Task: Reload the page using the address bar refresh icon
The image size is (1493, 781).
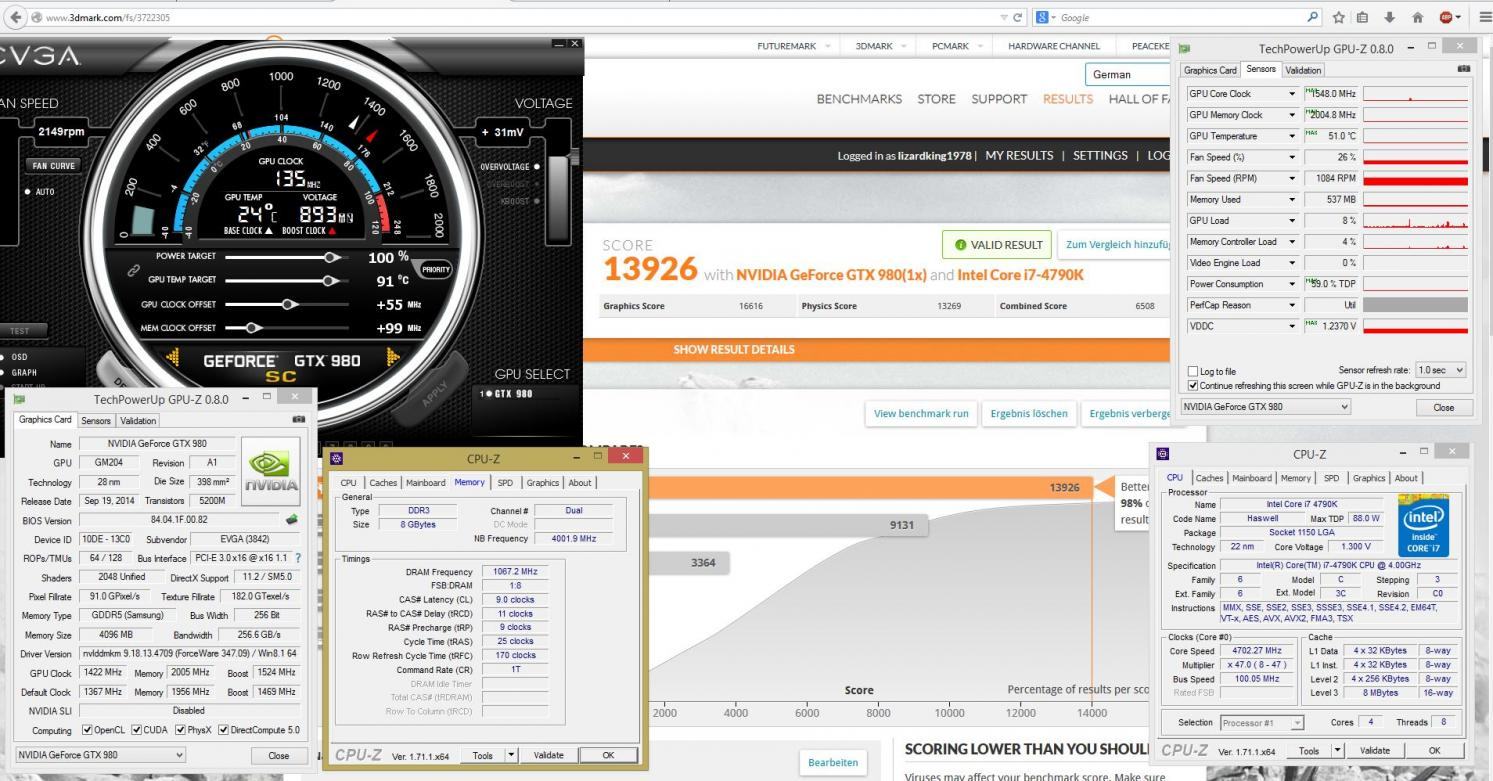Action: [1018, 17]
